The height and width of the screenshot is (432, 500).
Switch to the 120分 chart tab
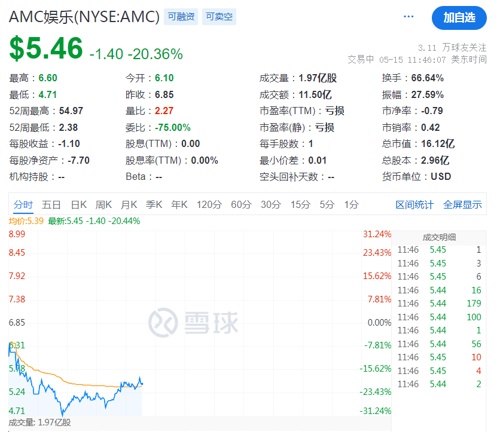[x=209, y=204]
